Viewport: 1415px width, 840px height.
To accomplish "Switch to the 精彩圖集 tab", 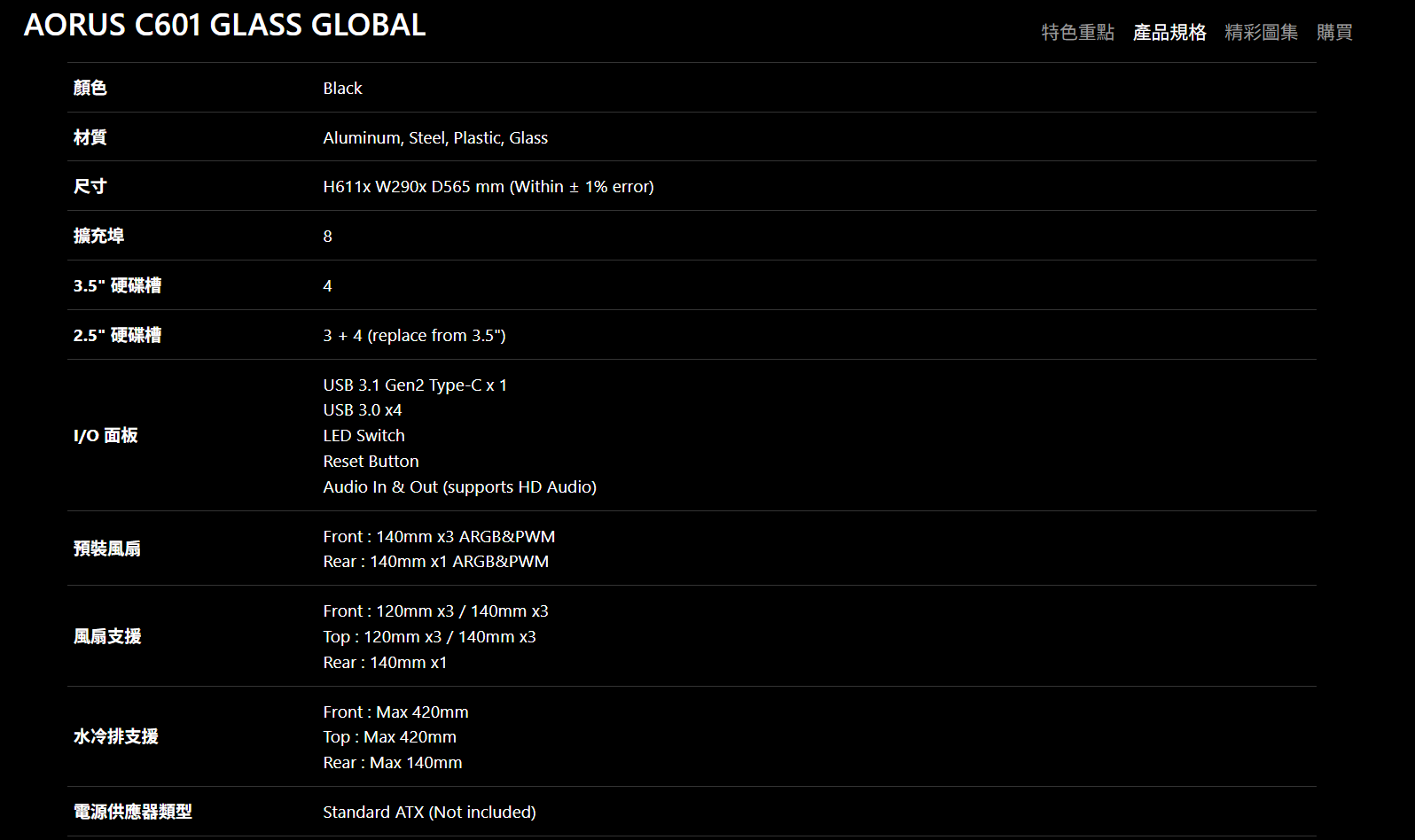I will [1261, 33].
